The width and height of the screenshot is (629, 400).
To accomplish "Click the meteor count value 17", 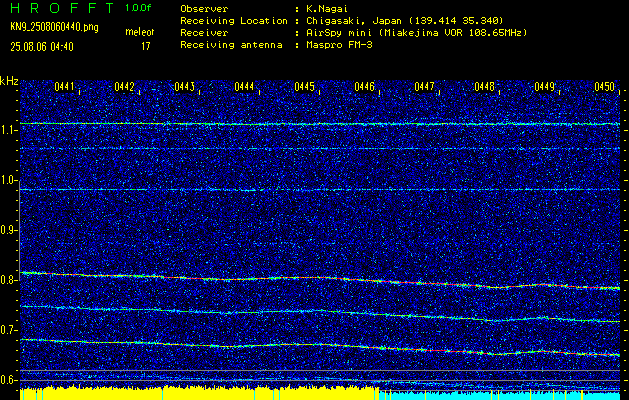I will click(146, 47).
